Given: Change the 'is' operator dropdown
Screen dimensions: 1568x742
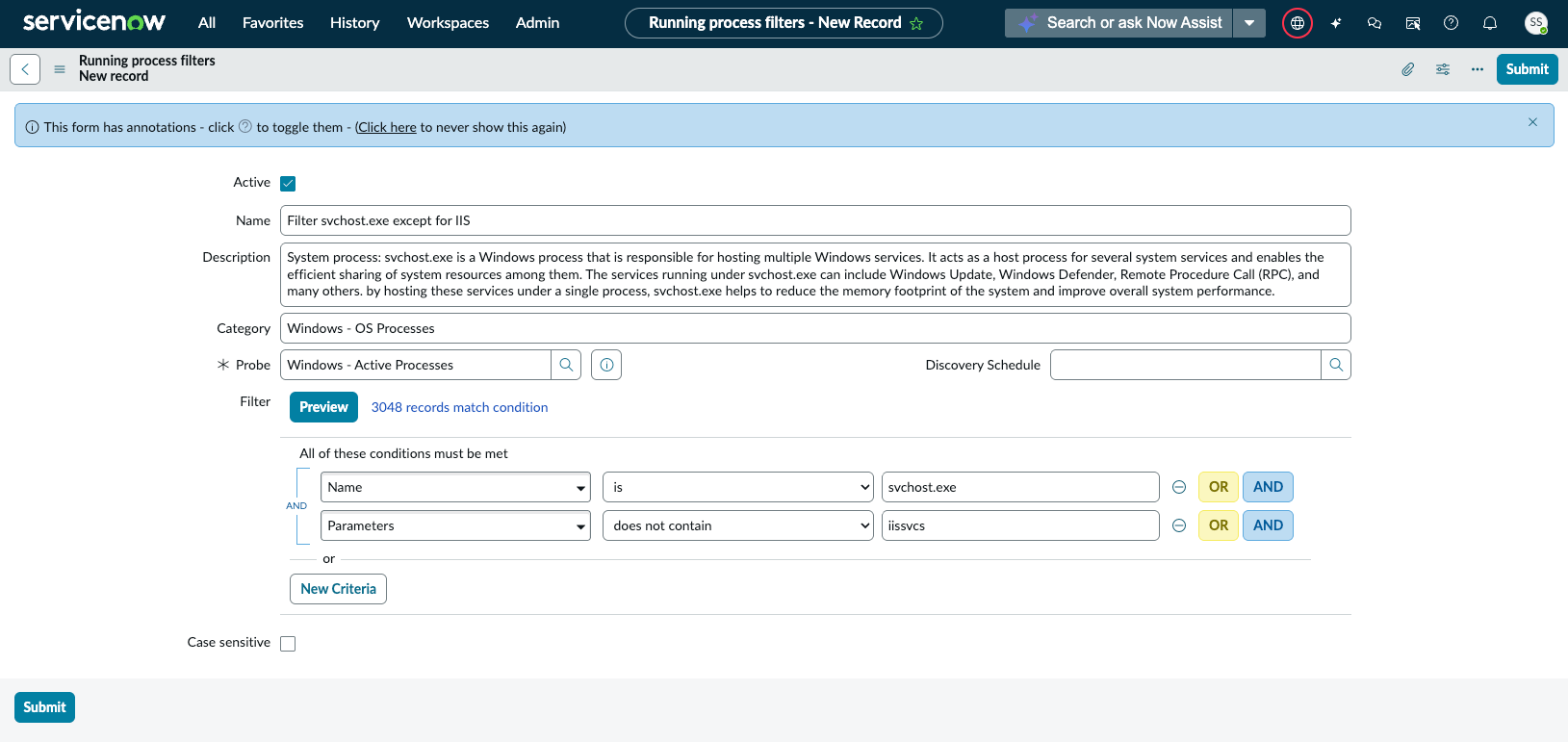Looking at the screenshot, I should click(x=738, y=487).
